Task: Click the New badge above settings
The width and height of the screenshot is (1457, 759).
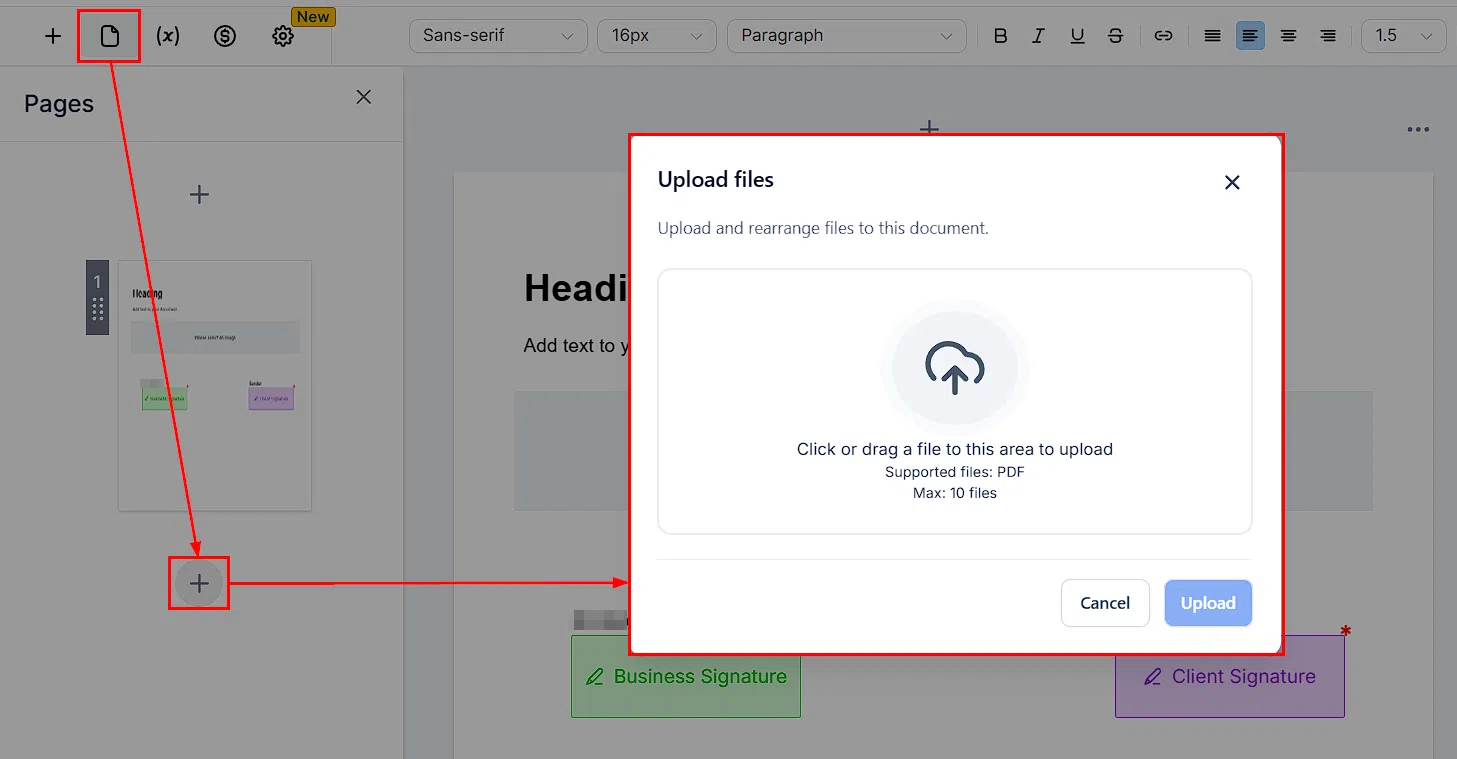Action: tap(313, 17)
